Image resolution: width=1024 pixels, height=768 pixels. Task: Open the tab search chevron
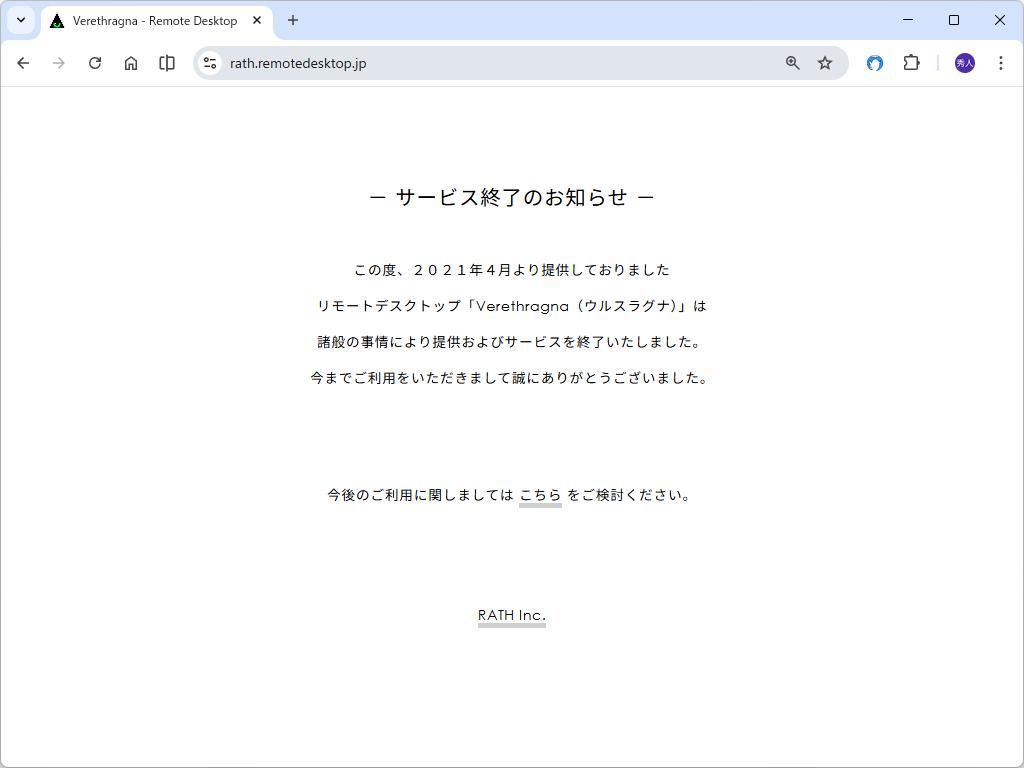[20, 20]
